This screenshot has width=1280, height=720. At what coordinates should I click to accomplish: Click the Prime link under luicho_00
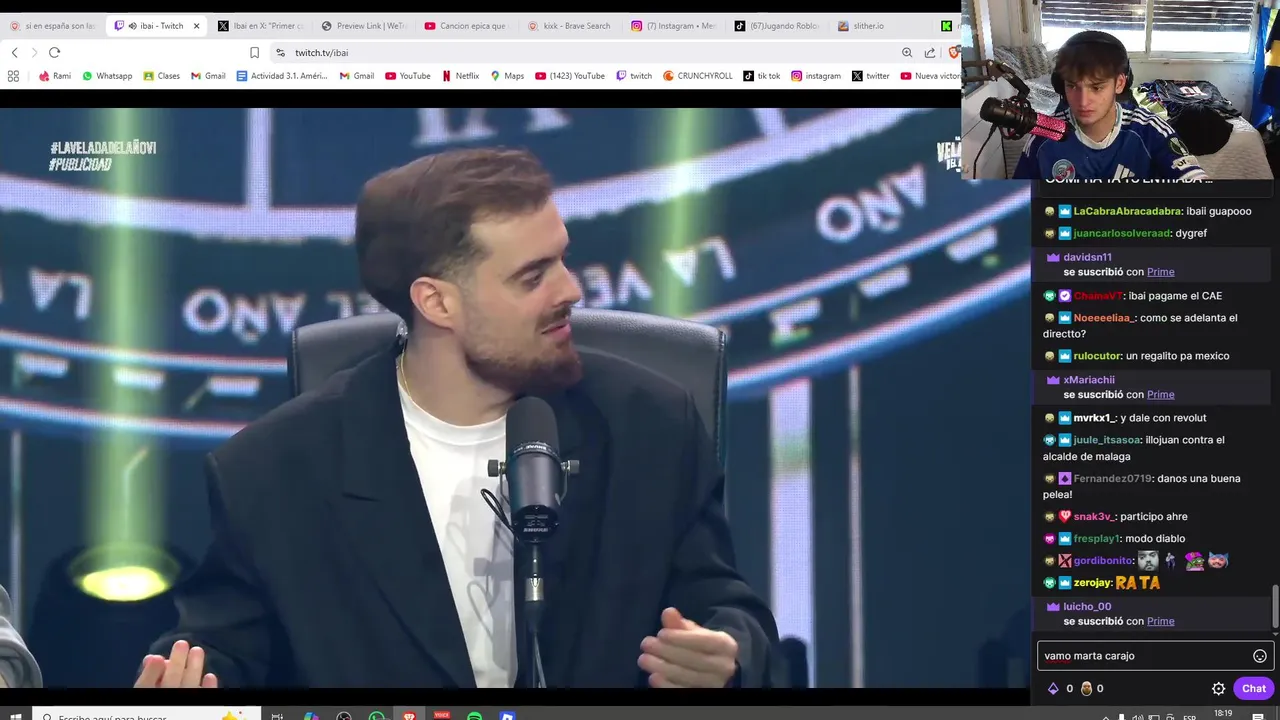pyautogui.click(x=1160, y=621)
